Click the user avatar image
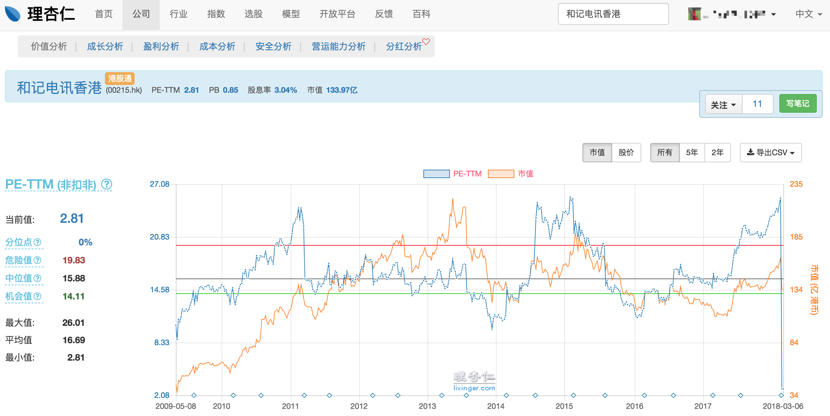 694,14
